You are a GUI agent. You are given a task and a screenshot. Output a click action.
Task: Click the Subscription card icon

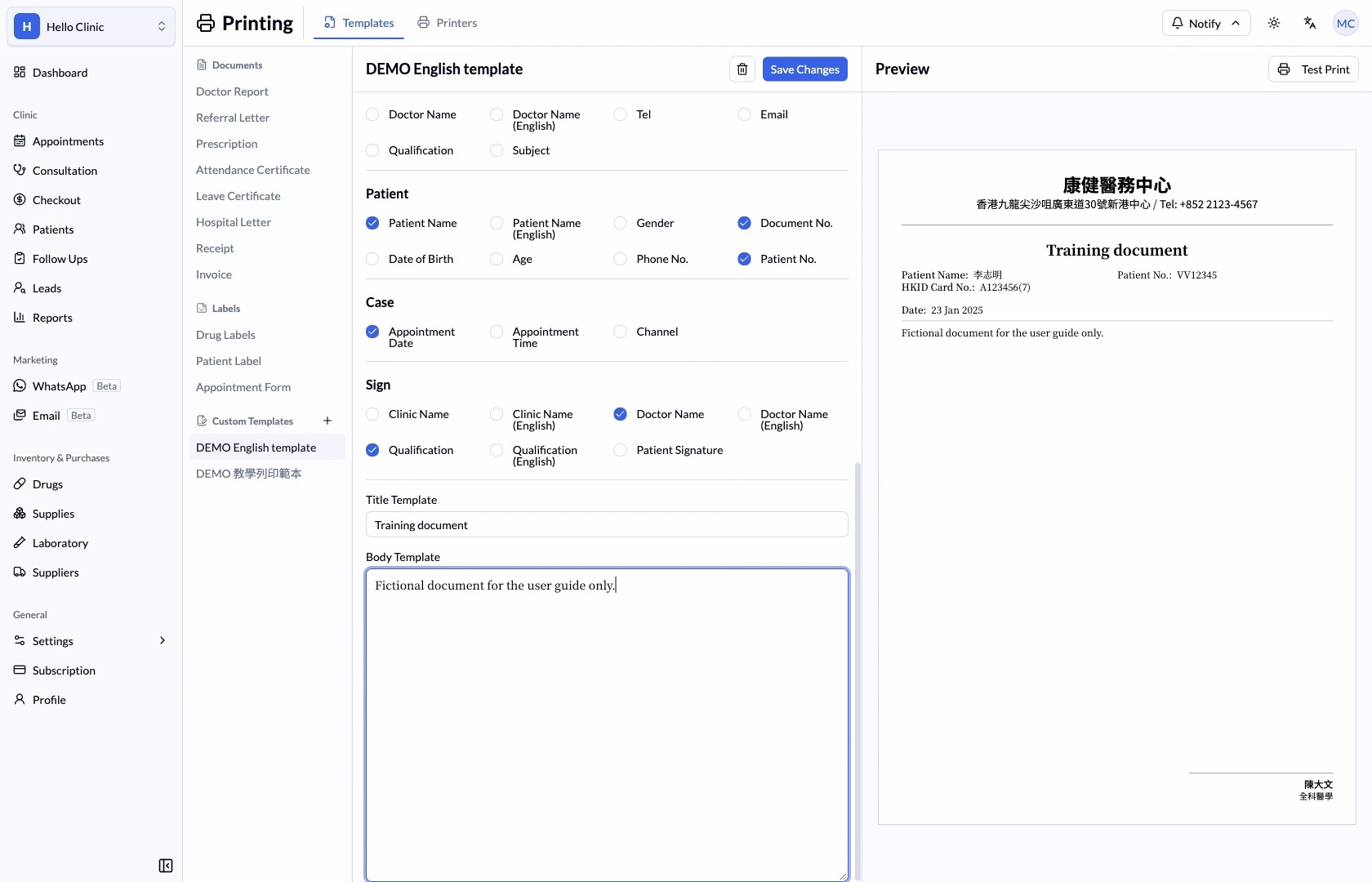click(x=20, y=670)
